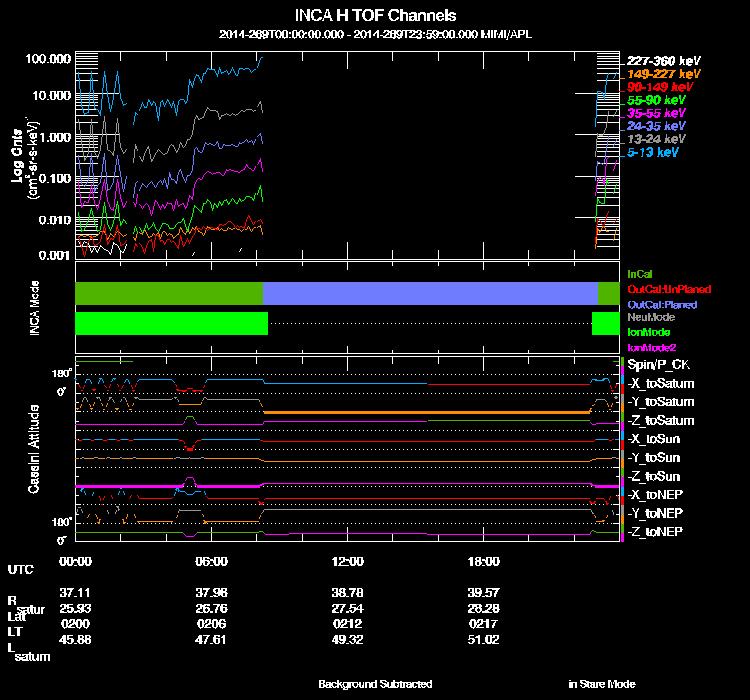The height and width of the screenshot is (700, 750).
Task: Click the 12:00 UTC axis label
Action: [347, 561]
